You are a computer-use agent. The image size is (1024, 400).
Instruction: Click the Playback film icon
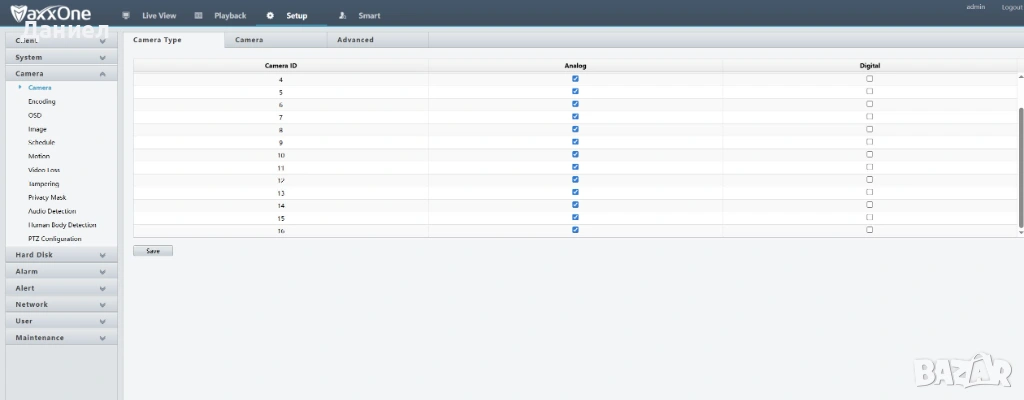click(198, 16)
